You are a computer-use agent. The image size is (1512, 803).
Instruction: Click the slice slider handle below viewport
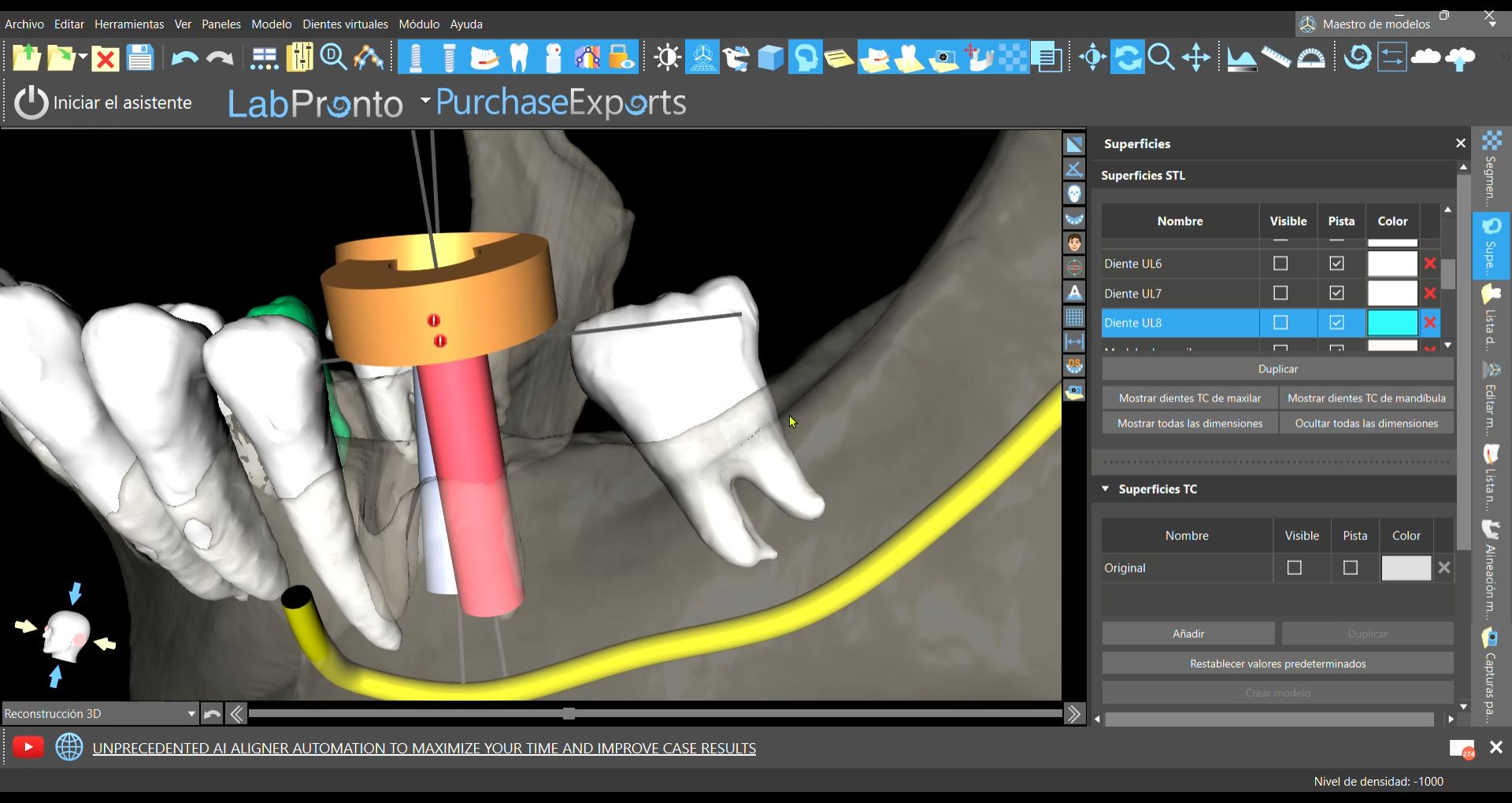click(x=569, y=714)
